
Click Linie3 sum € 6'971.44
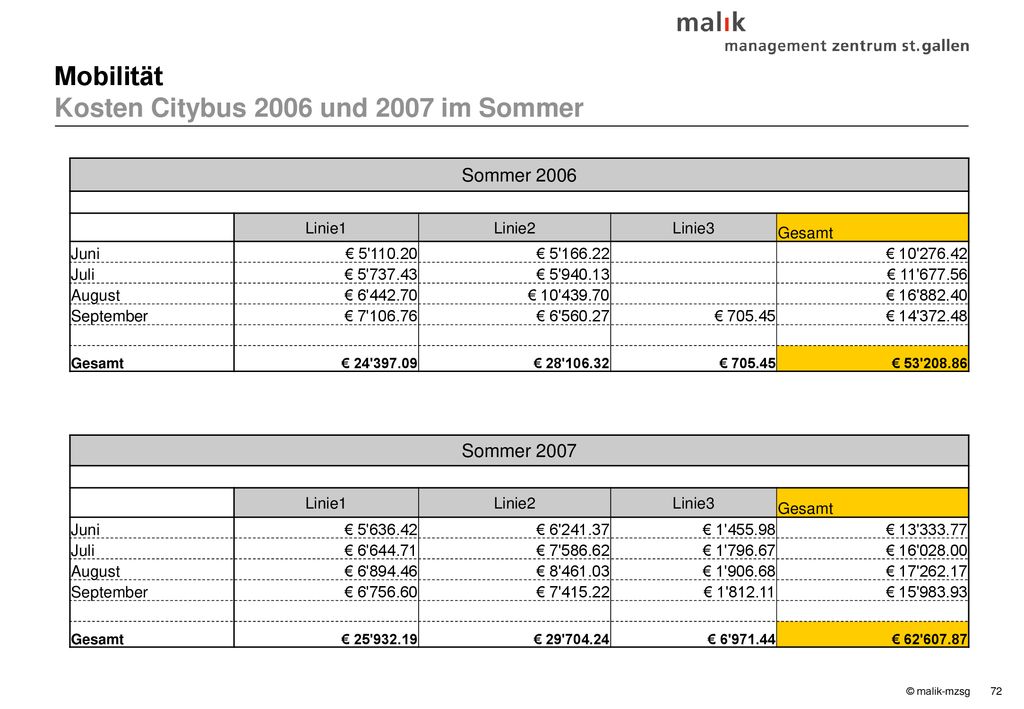741,639
